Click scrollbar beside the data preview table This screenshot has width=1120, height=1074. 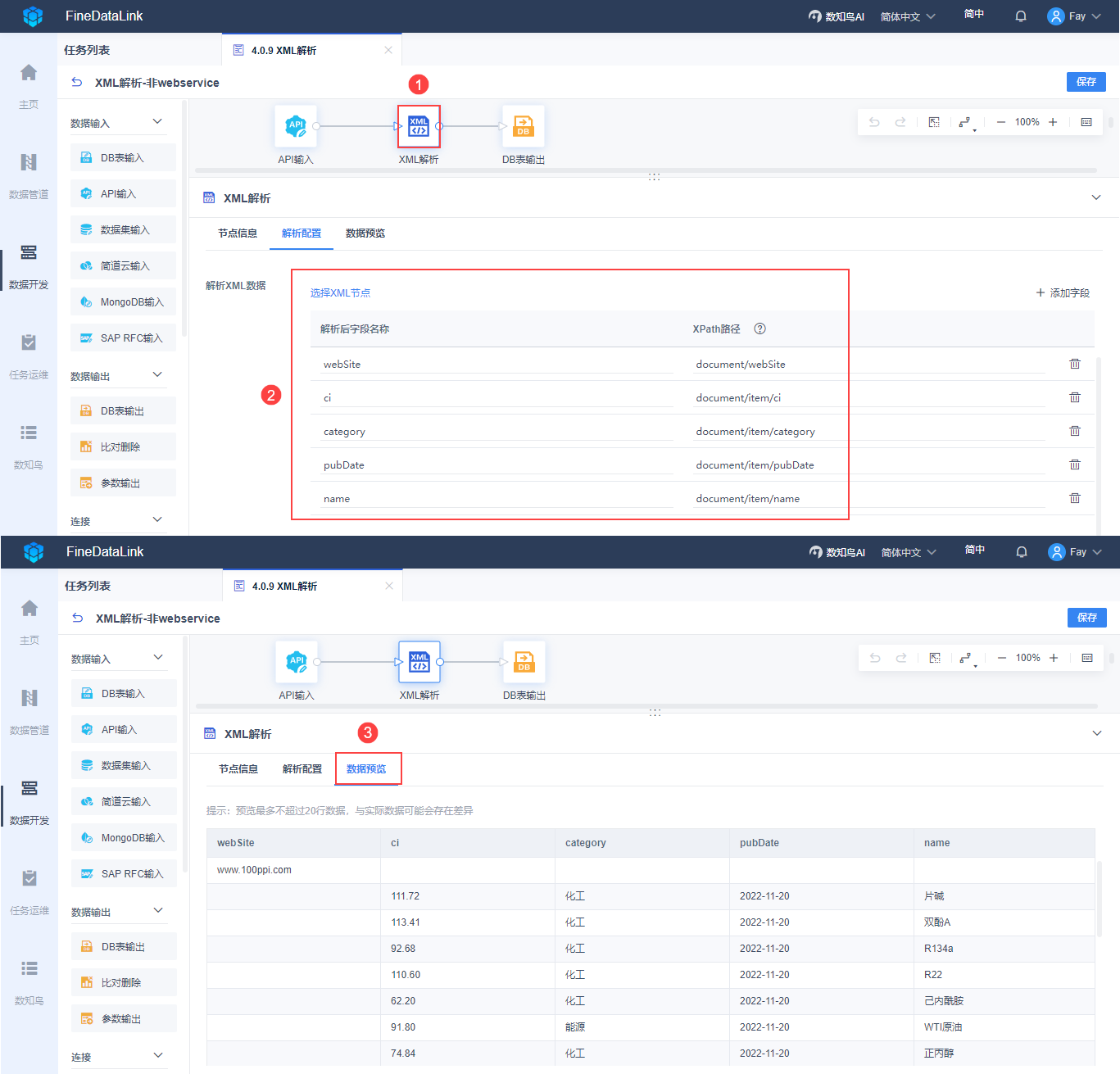point(1099,897)
